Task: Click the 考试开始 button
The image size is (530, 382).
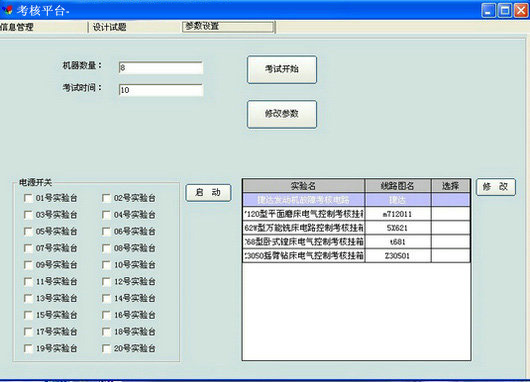Action: pos(282,69)
